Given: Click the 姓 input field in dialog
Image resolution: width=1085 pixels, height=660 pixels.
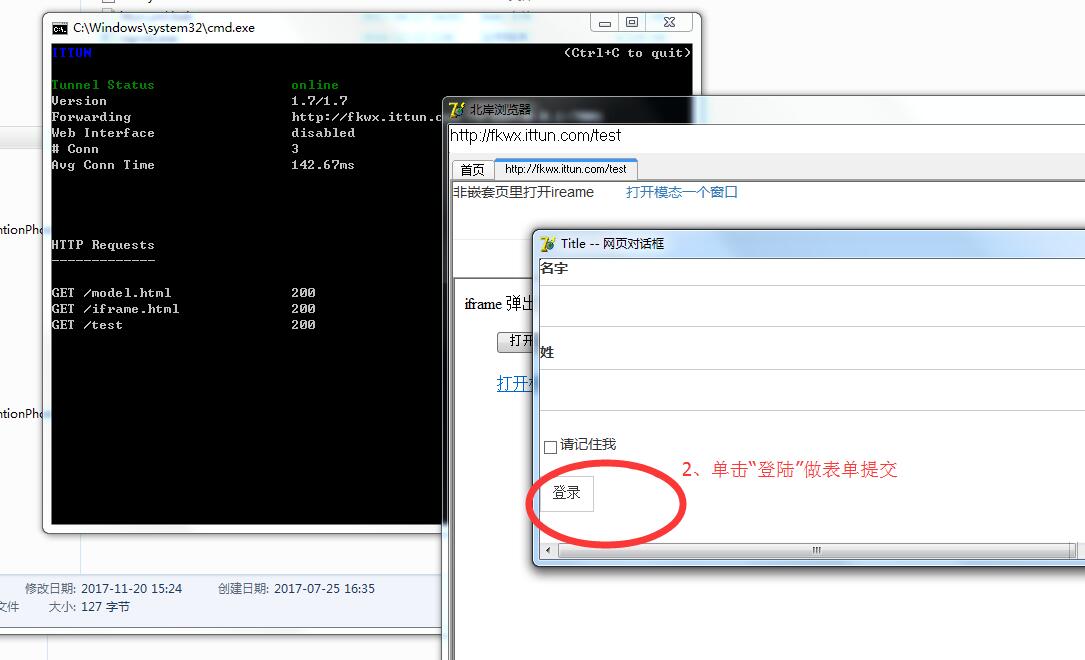Looking at the screenshot, I should point(812,389).
